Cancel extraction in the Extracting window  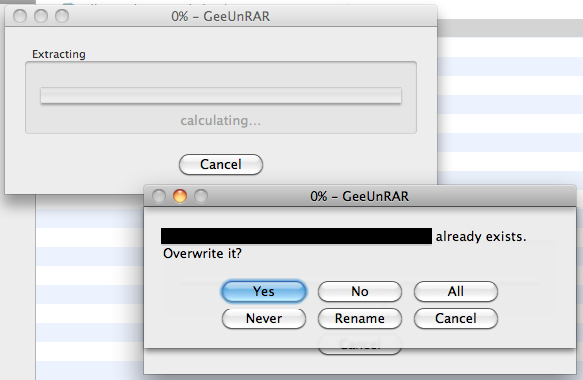221,164
